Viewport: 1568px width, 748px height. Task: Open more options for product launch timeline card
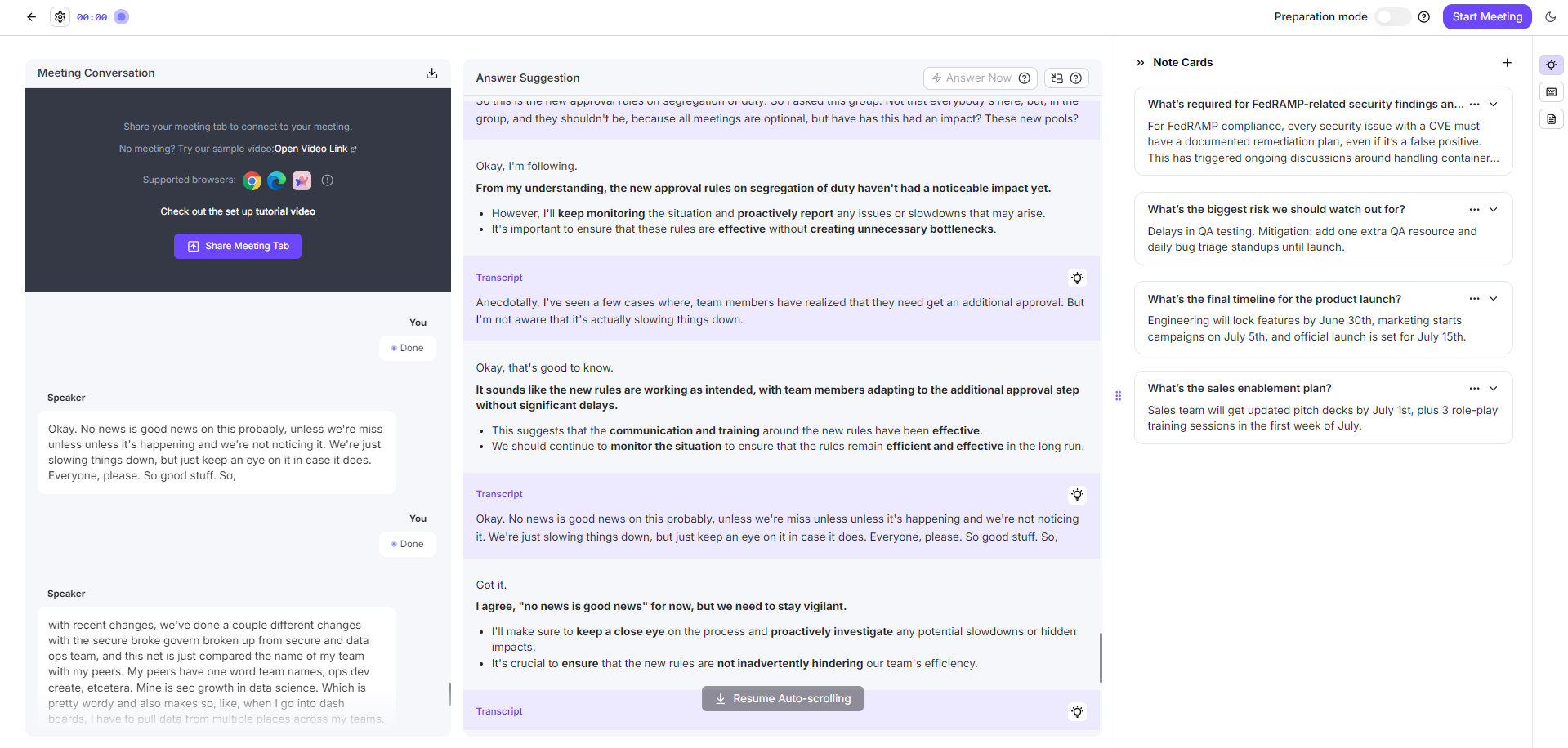1475,299
